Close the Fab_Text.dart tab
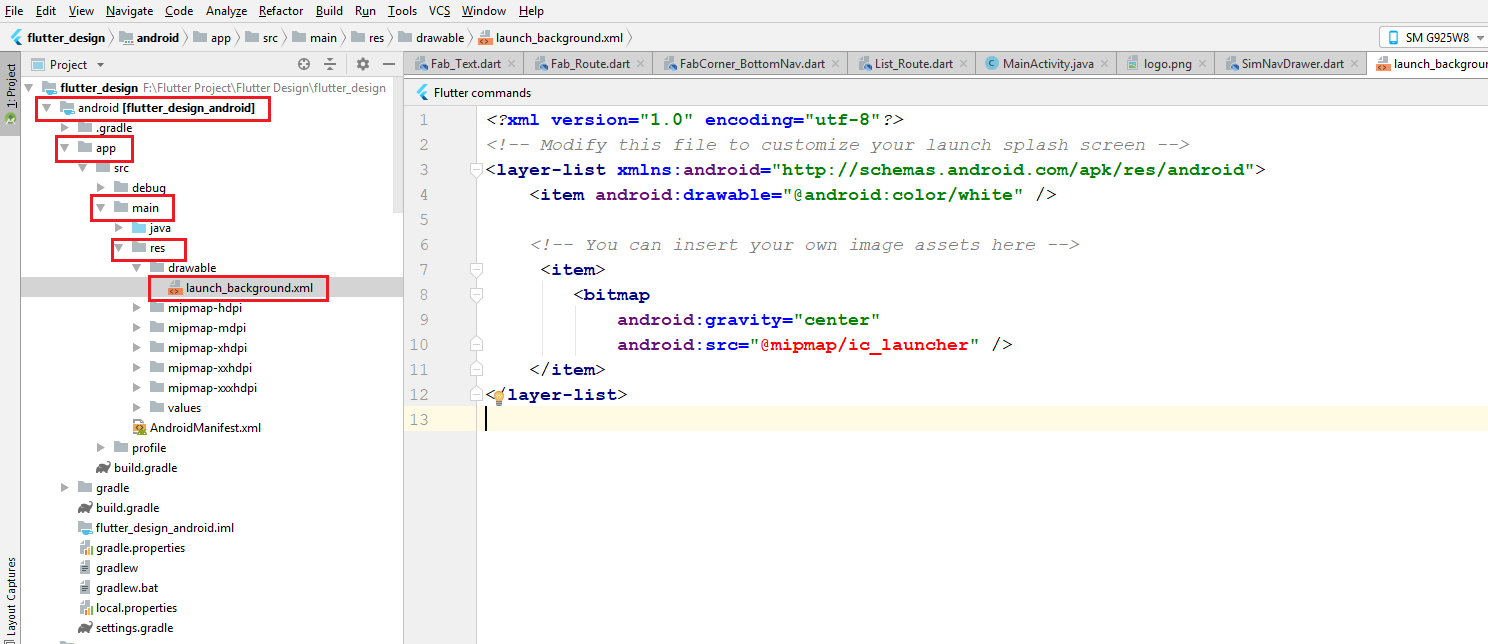Screen dimensions: 1488x644 coord(511,64)
